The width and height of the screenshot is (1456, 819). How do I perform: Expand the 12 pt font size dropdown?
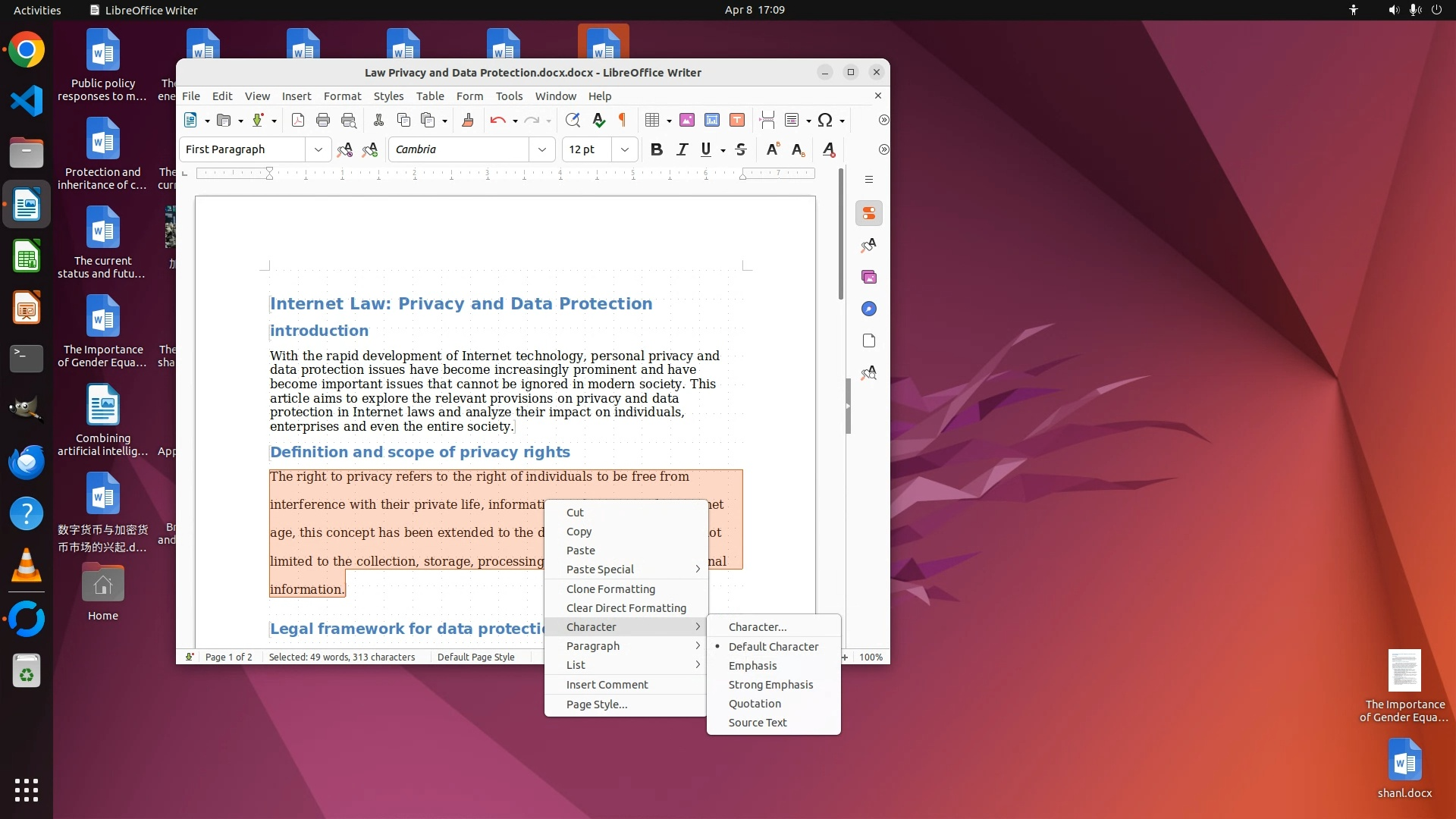coord(625,149)
